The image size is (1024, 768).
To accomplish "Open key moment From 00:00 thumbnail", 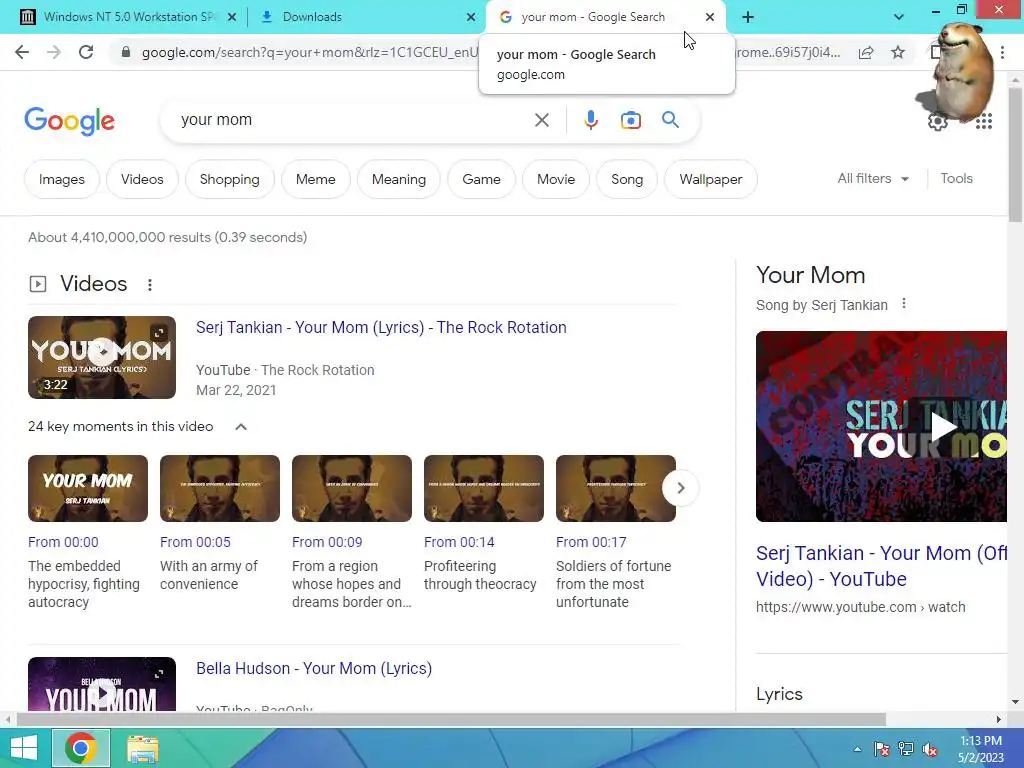I will pyautogui.click(x=88, y=488).
